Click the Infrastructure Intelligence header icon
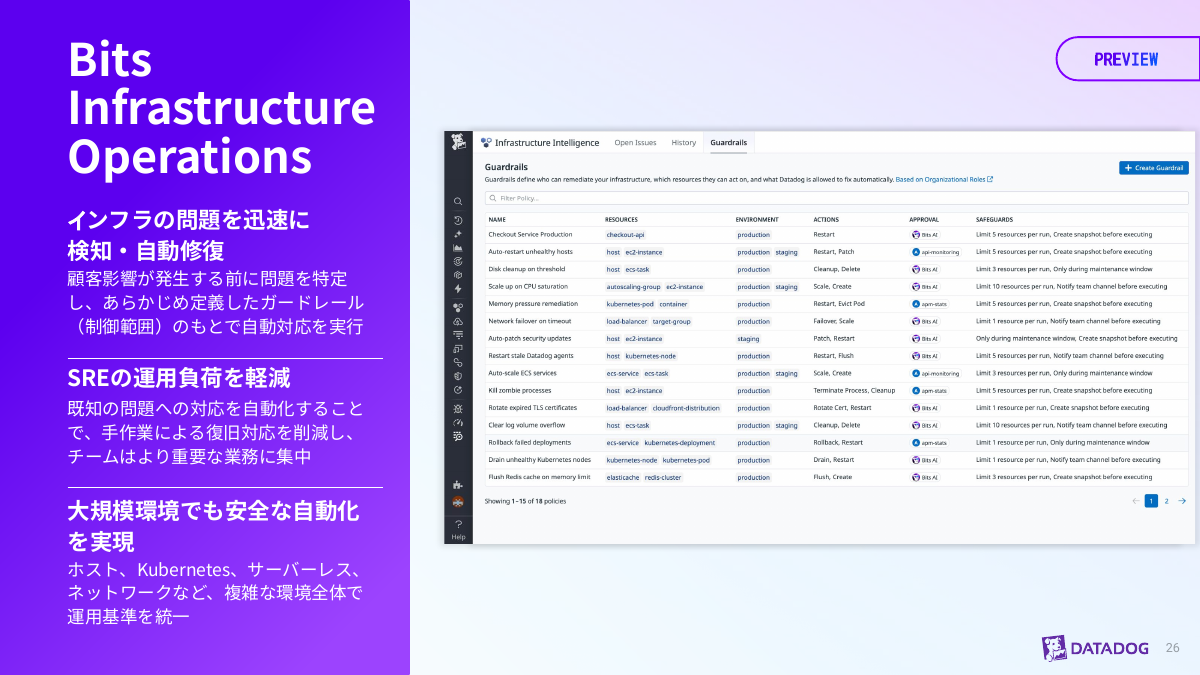 click(486, 142)
